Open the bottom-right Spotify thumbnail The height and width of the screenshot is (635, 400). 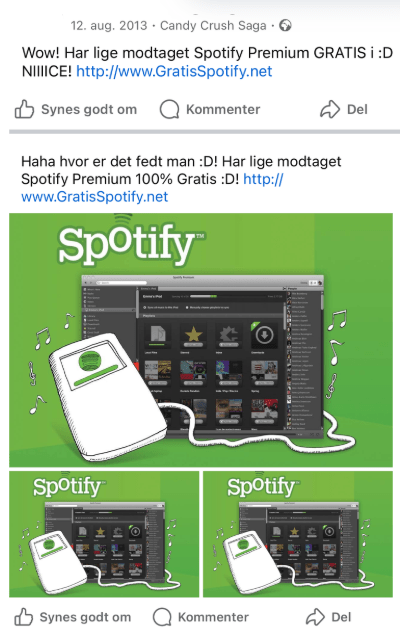click(x=298, y=534)
